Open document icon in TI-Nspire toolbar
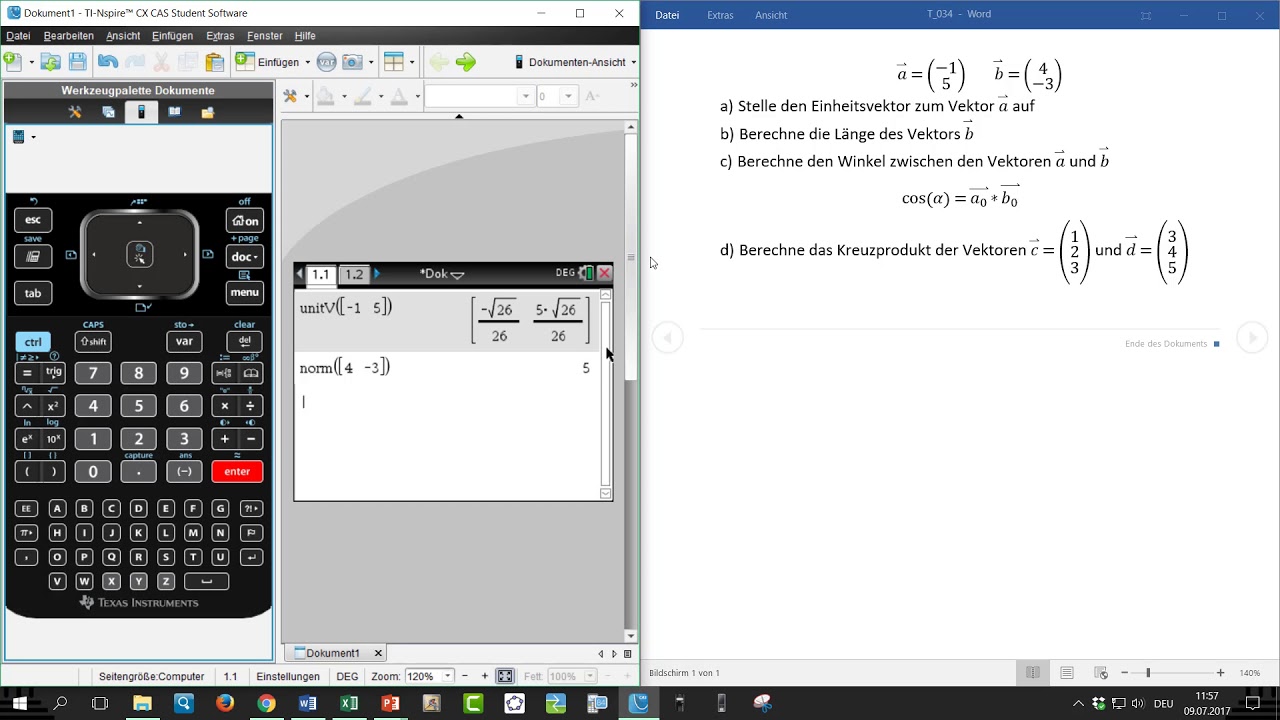Image resolution: width=1280 pixels, height=720 pixels. (50, 62)
